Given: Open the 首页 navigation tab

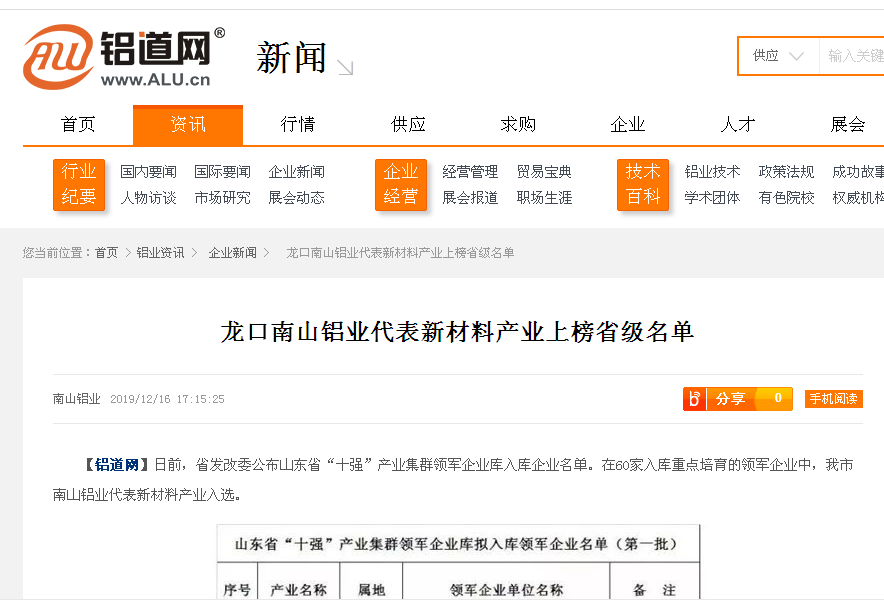Looking at the screenshot, I should point(78,125).
